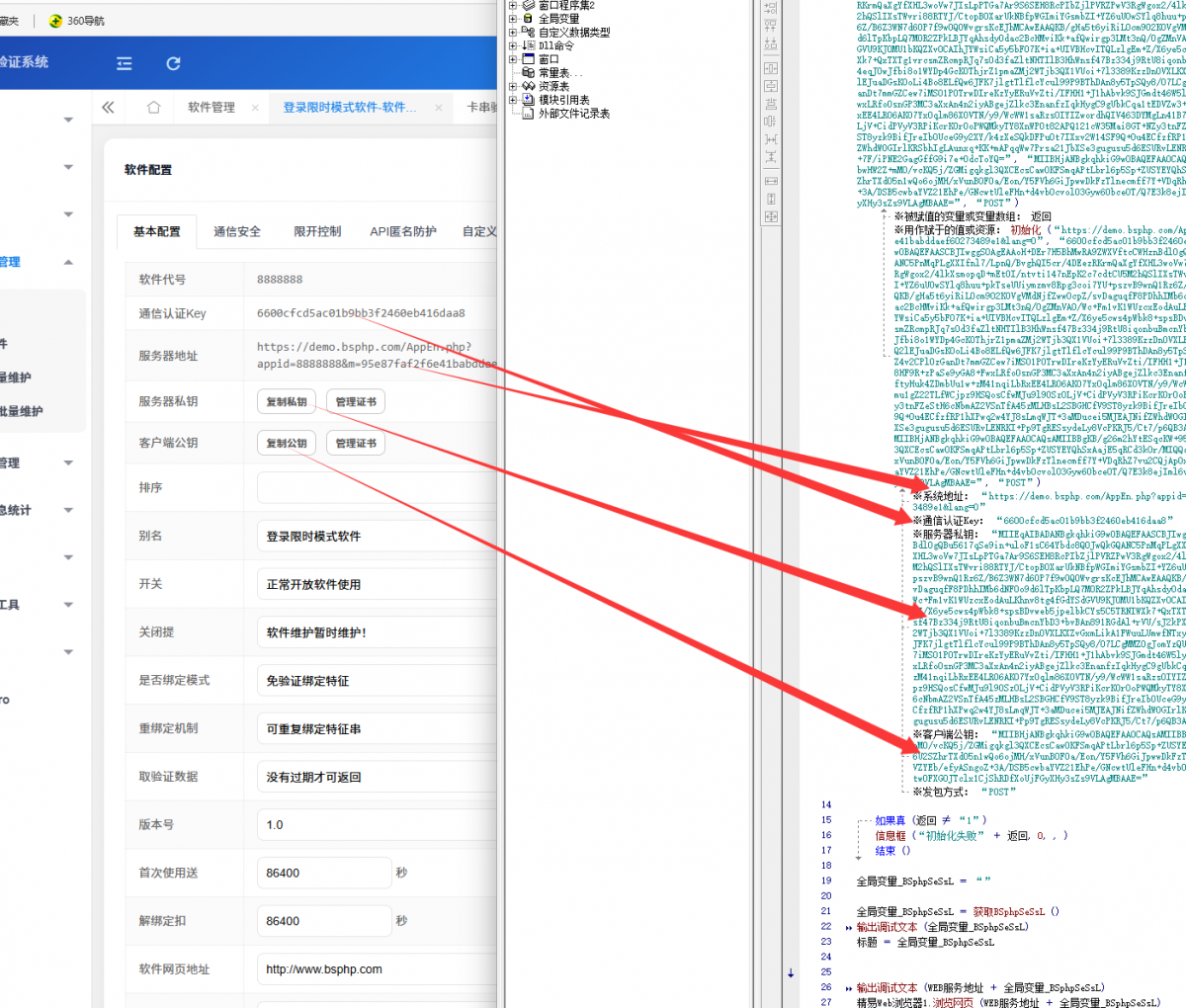The height and width of the screenshot is (1008, 1186).
Task: Collapse the open sidebar section via its up arrow
Action: click(x=68, y=262)
